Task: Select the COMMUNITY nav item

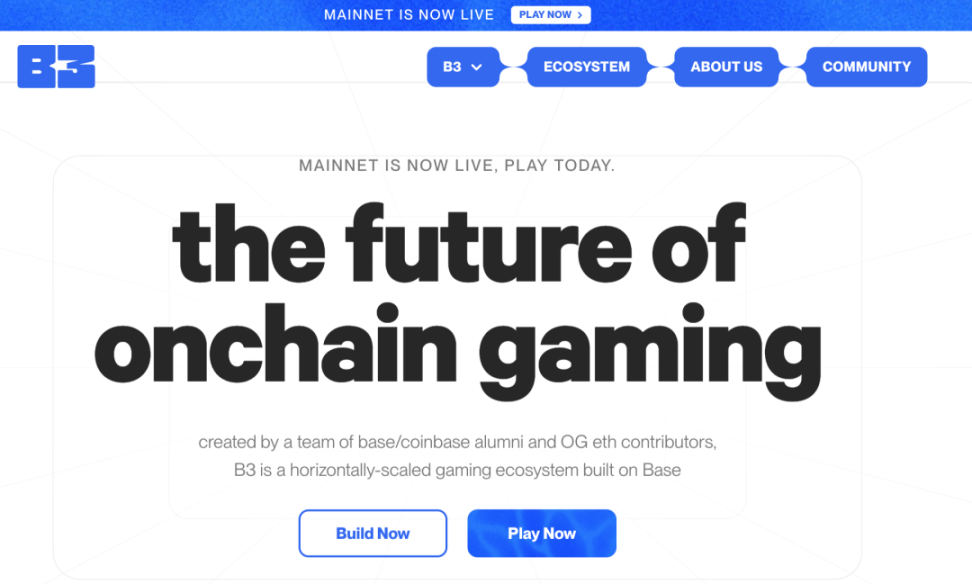Action: [x=866, y=67]
